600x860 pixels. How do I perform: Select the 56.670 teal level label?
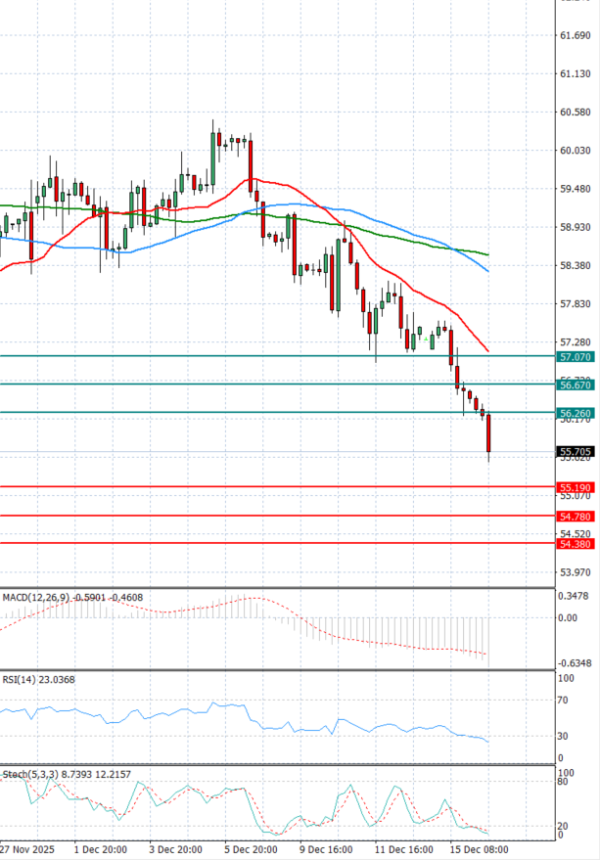pyautogui.click(x=576, y=384)
